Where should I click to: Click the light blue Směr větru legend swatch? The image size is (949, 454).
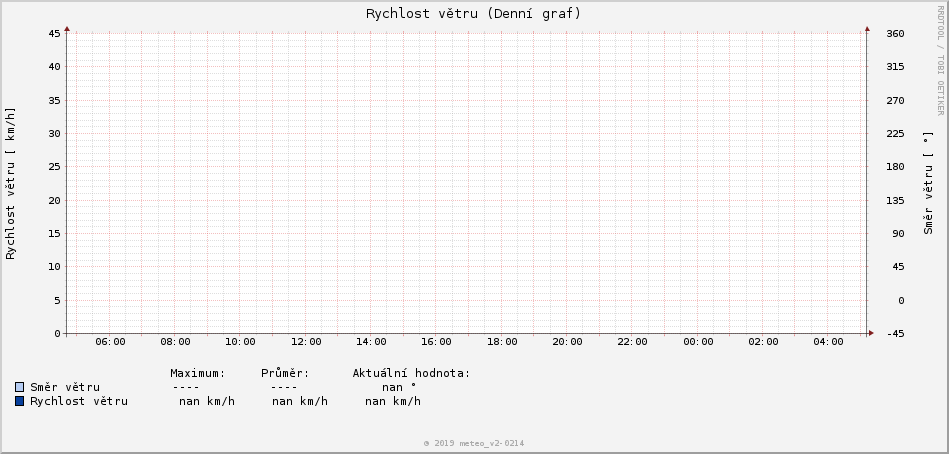point(20,387)
